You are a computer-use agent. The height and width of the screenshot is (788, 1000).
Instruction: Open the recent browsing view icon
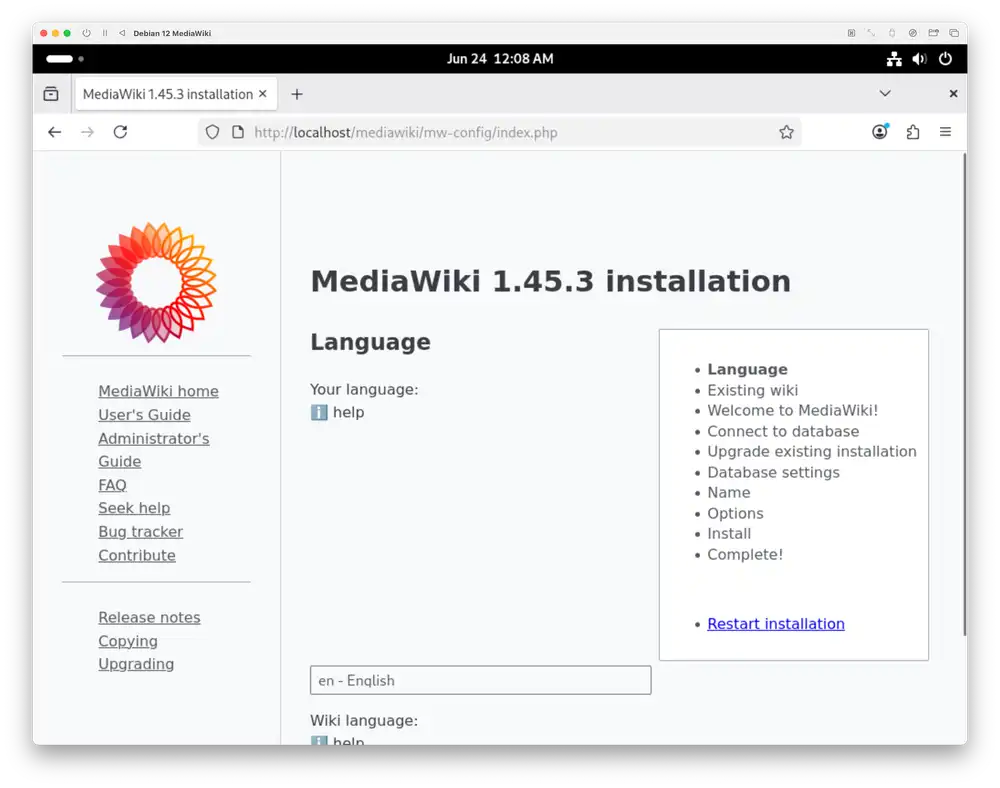click(x=51, y=94)
